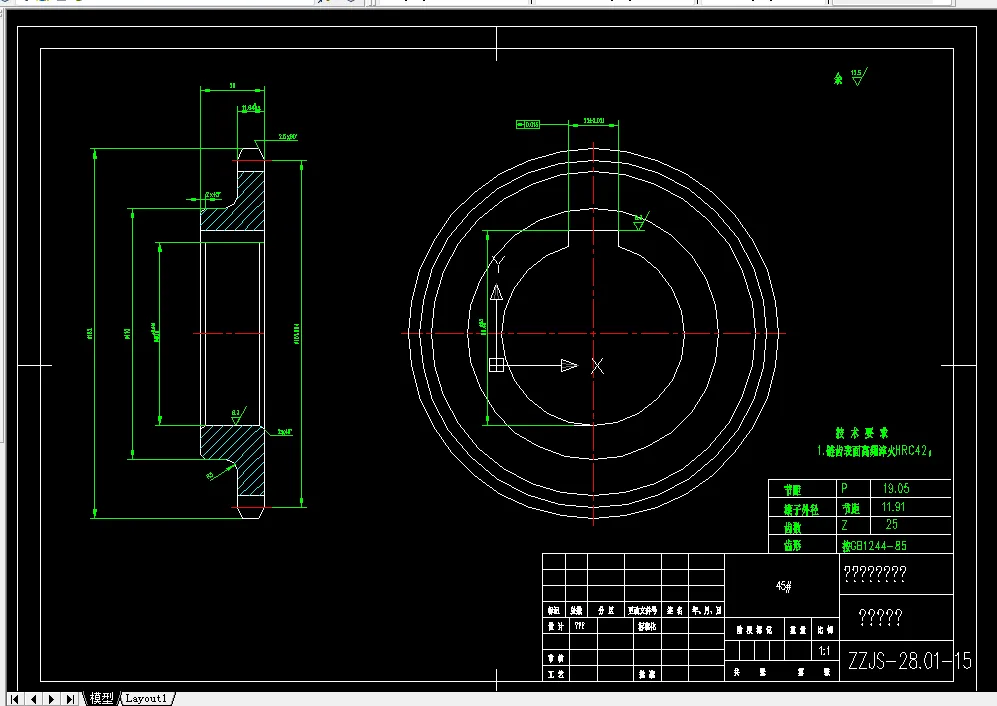Select the UCS X axis label
The width and height of the screenshot is (997, 706).
(x=597, y=366)
